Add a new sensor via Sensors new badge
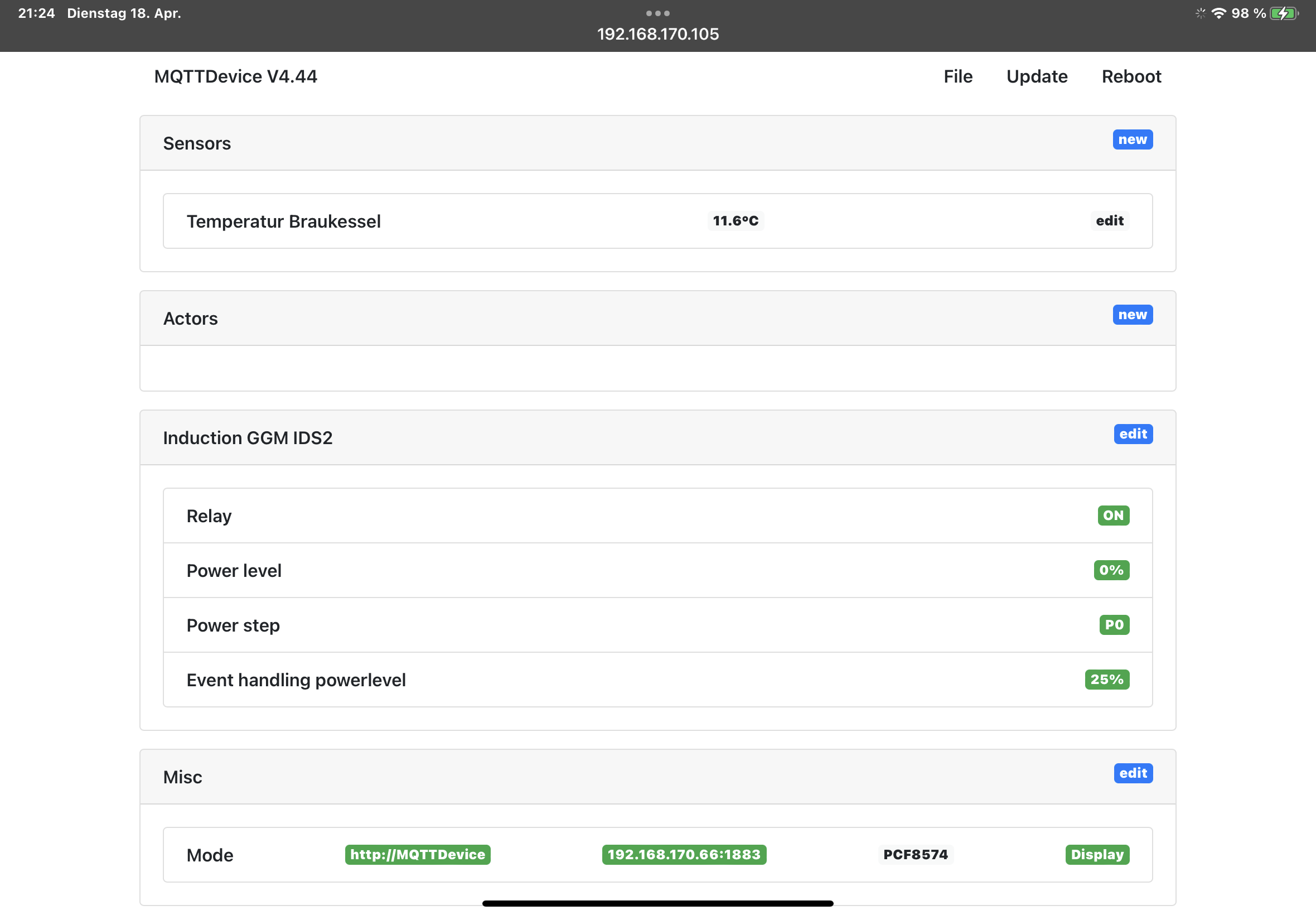 (x=1132, y=139)
